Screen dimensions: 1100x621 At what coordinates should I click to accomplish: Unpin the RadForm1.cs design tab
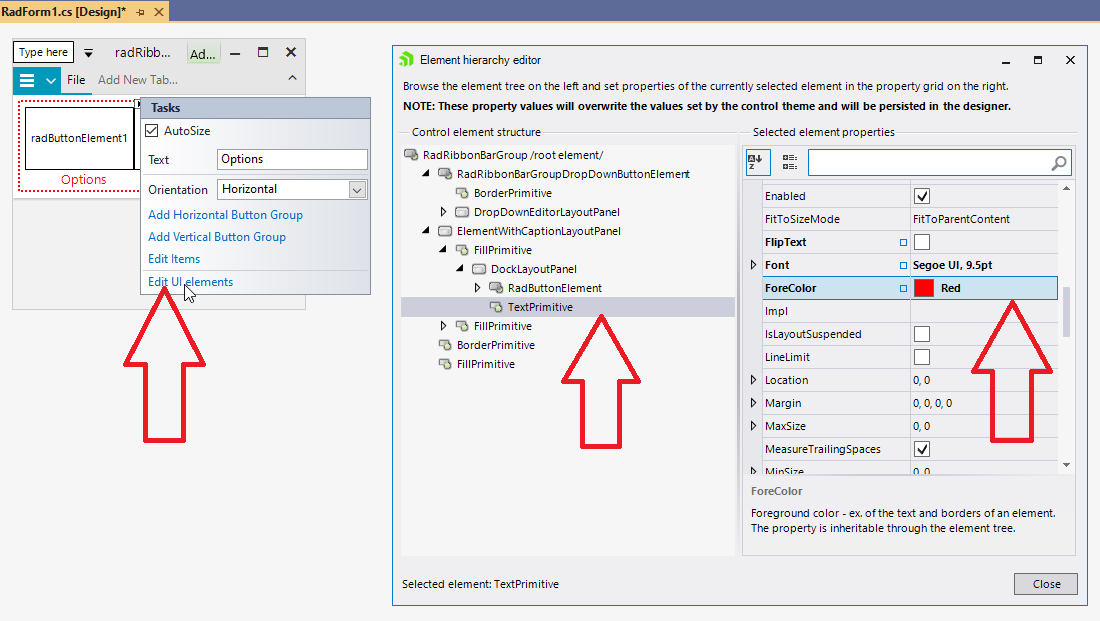140,12
